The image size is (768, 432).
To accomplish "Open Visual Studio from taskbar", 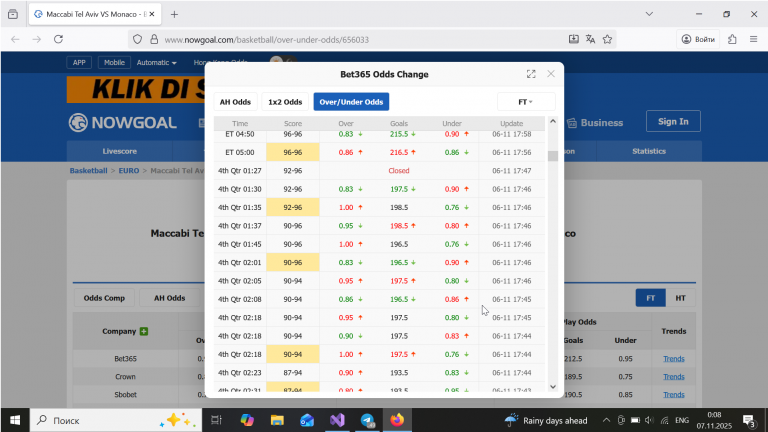I will 337,420.
